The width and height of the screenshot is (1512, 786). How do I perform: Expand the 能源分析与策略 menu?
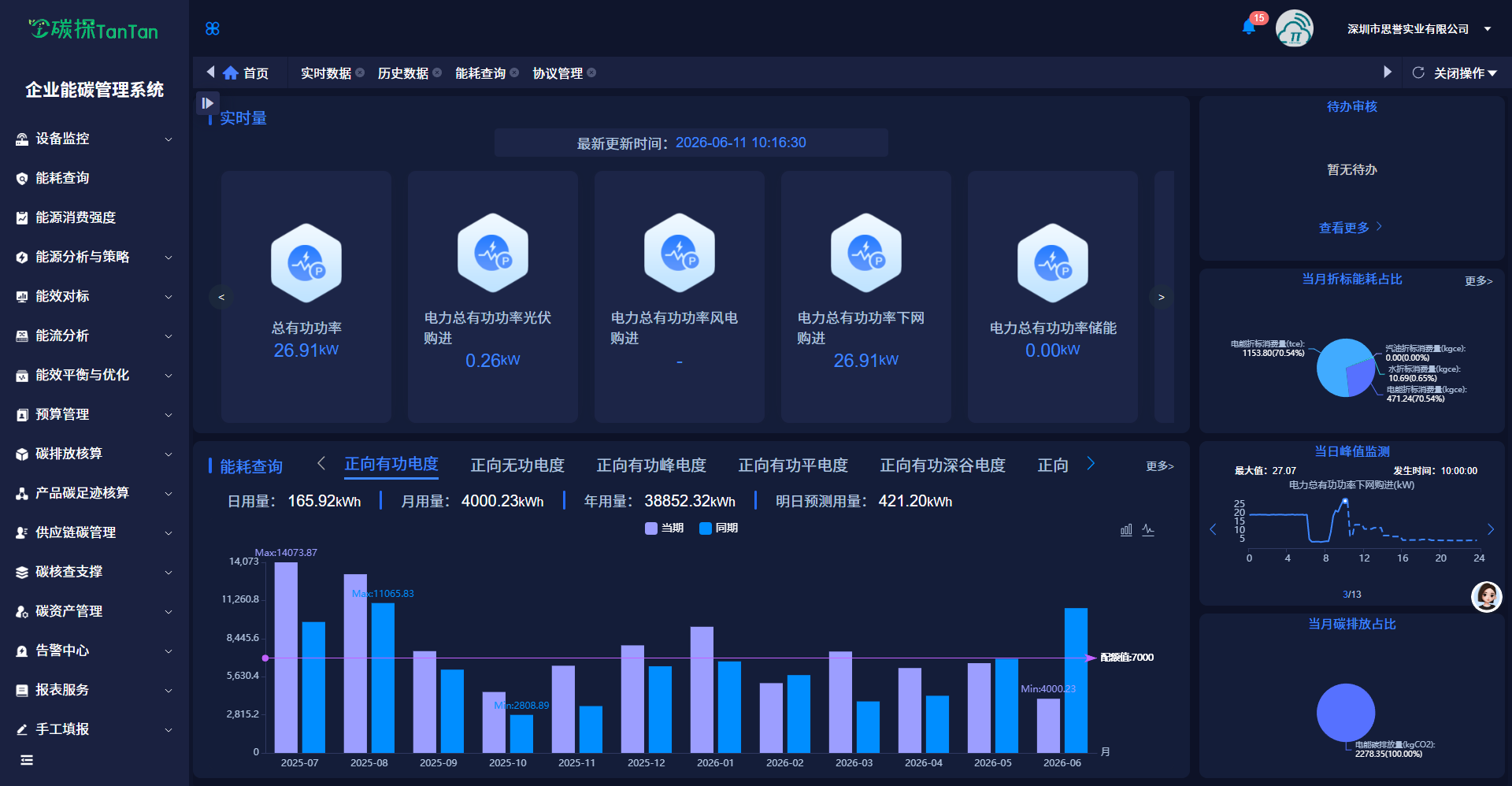[x=169, y=258]
